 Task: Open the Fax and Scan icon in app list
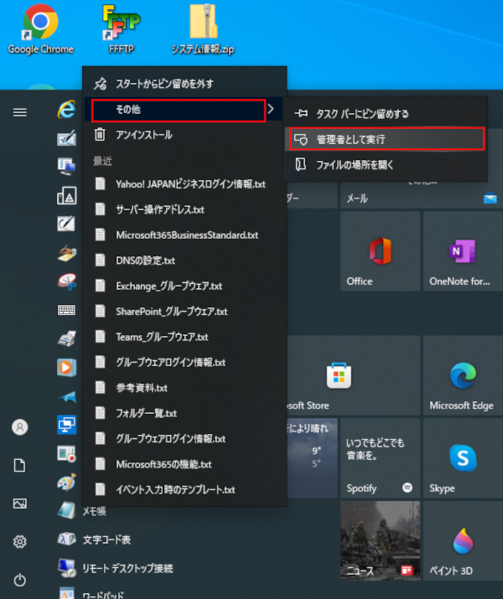(x=67, y=338)
